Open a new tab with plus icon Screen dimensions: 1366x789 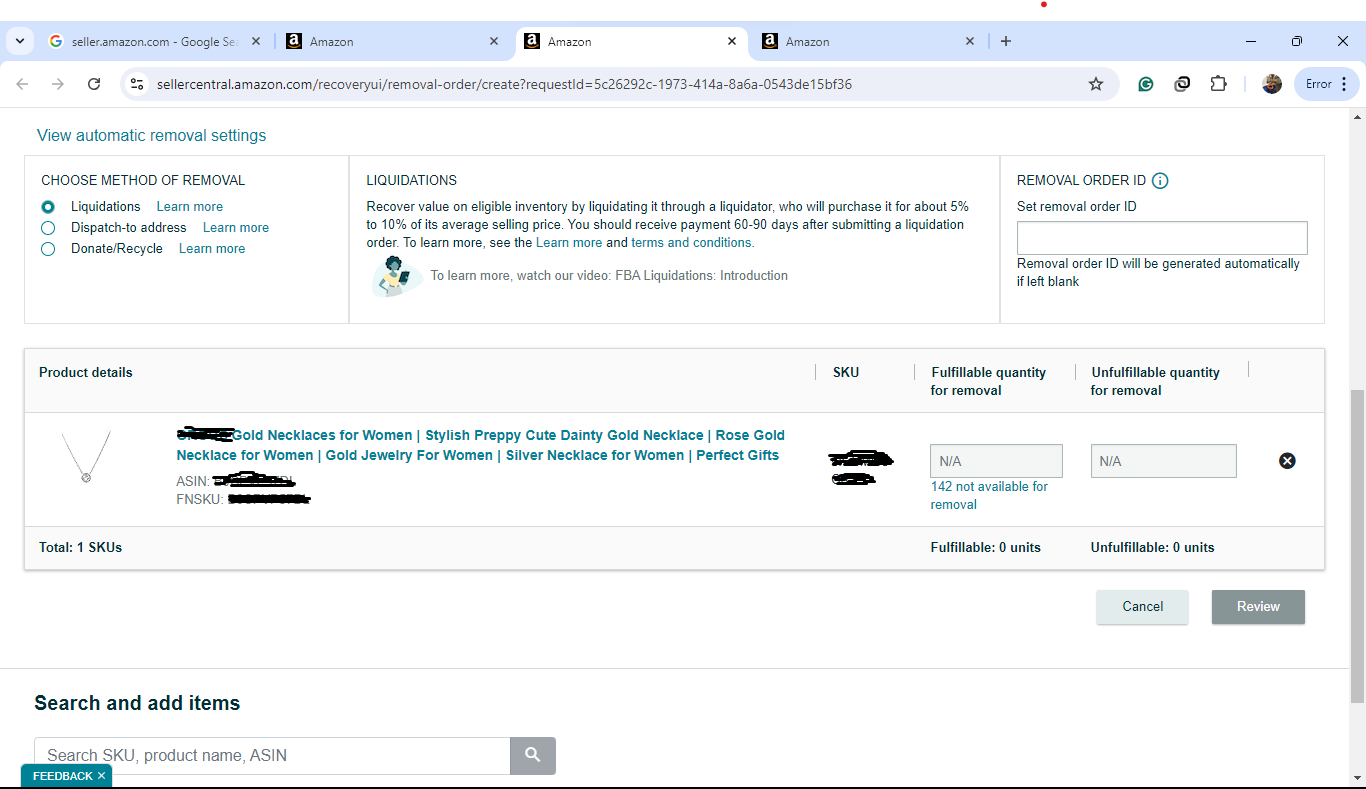1006,41
